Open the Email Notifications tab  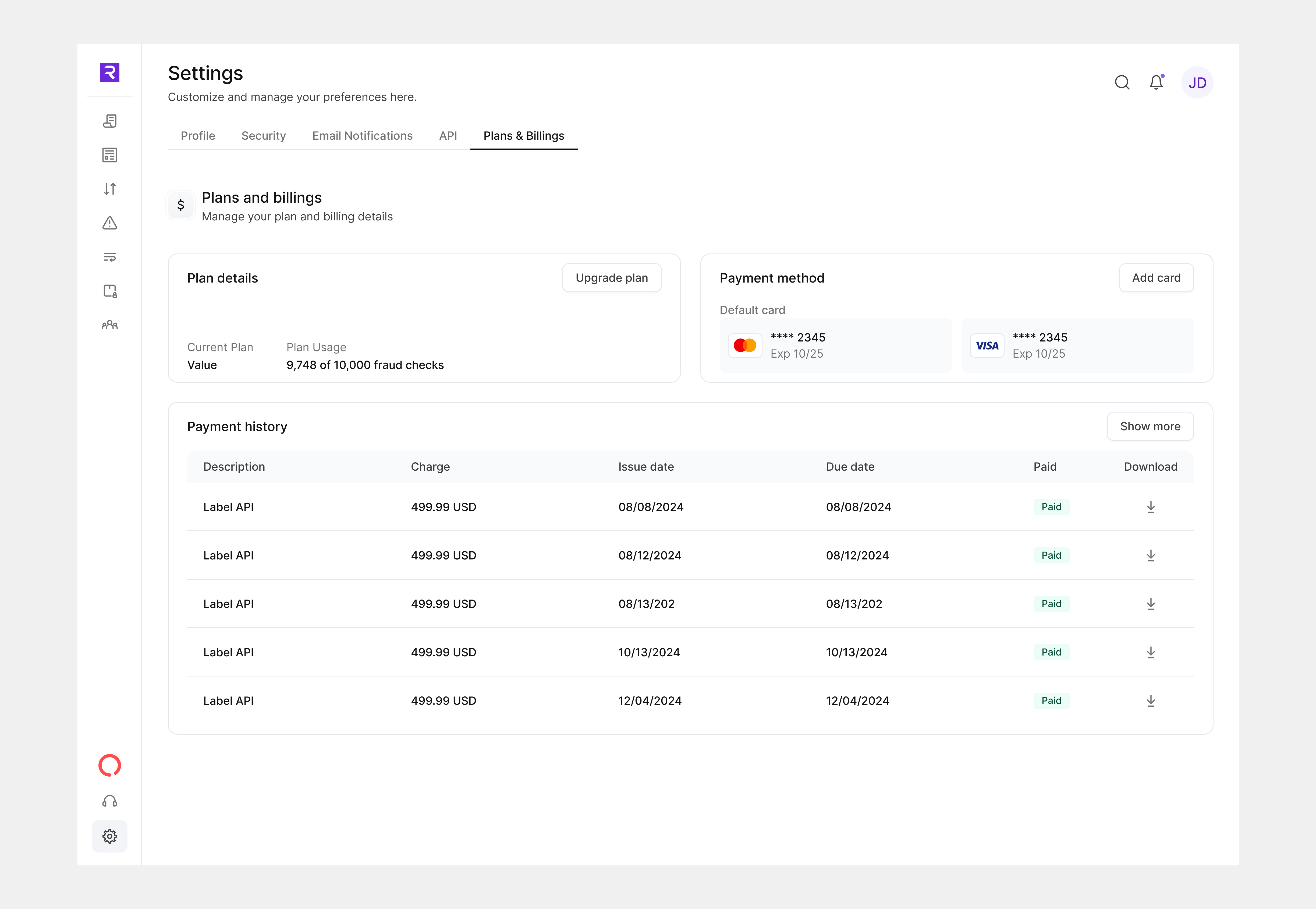[362, 136]
